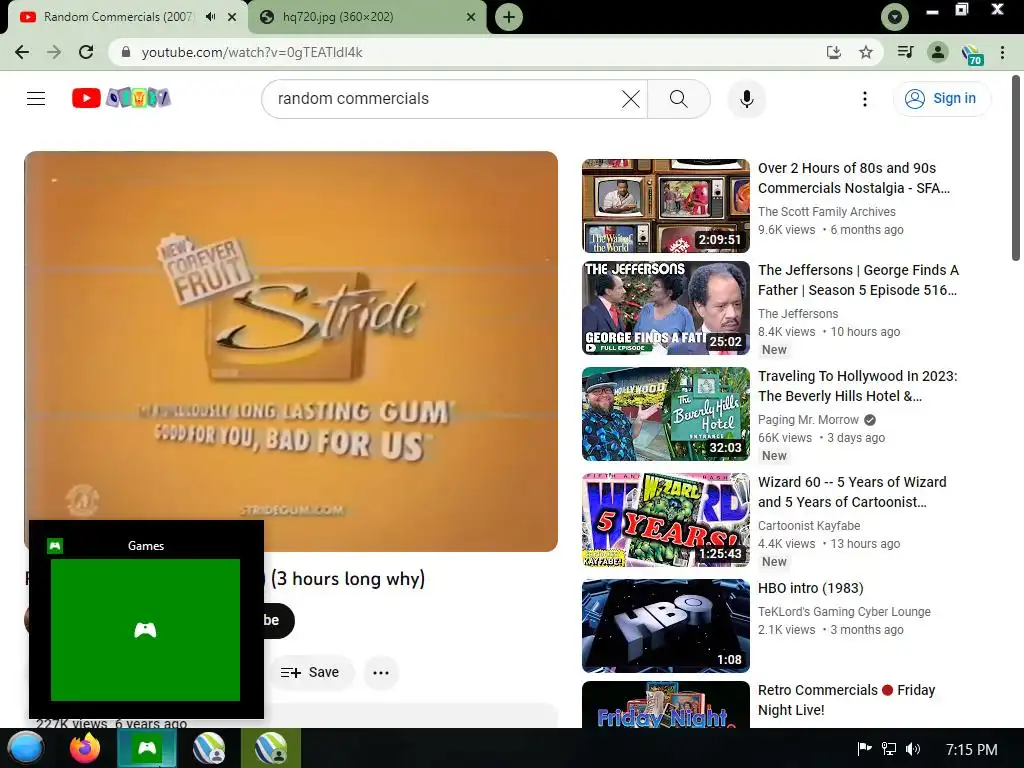Close the Random Commercials tab
This screenshot has width=1024, height=768.
pos(232,17)
